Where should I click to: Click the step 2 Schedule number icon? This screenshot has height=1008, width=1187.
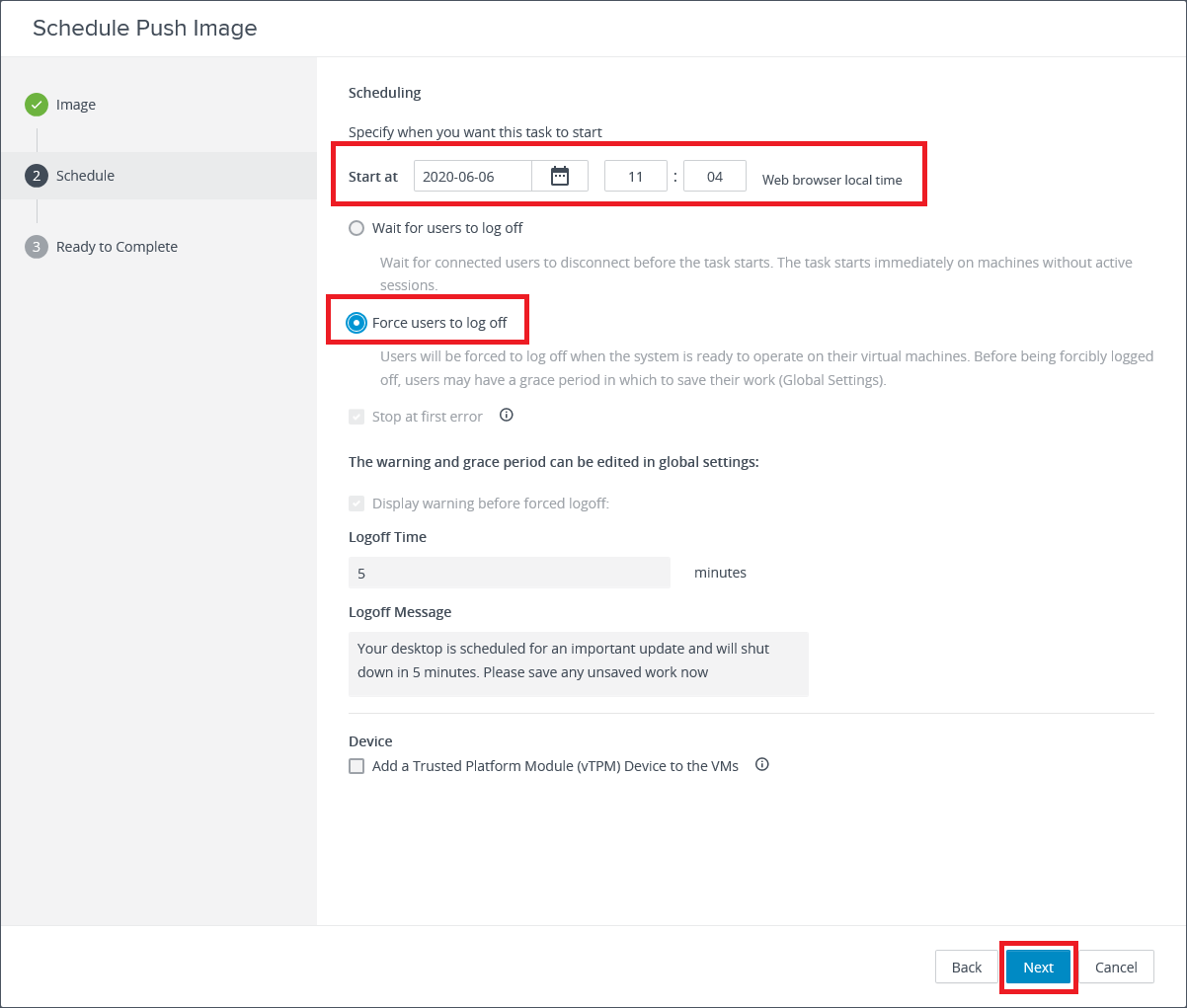pyautogui.click(x=37, y=176)
